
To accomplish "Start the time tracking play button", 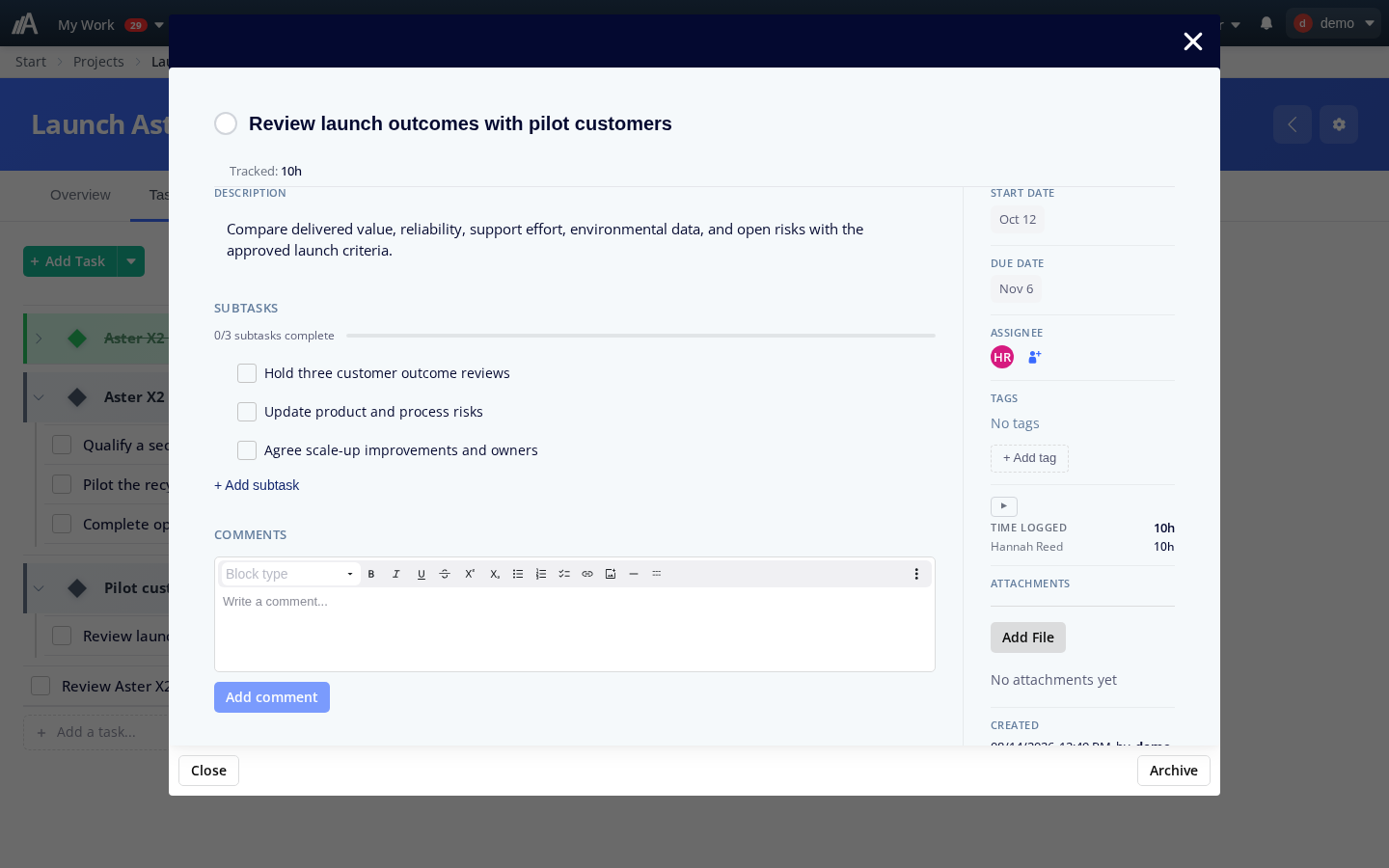I will pos(1004,506).
